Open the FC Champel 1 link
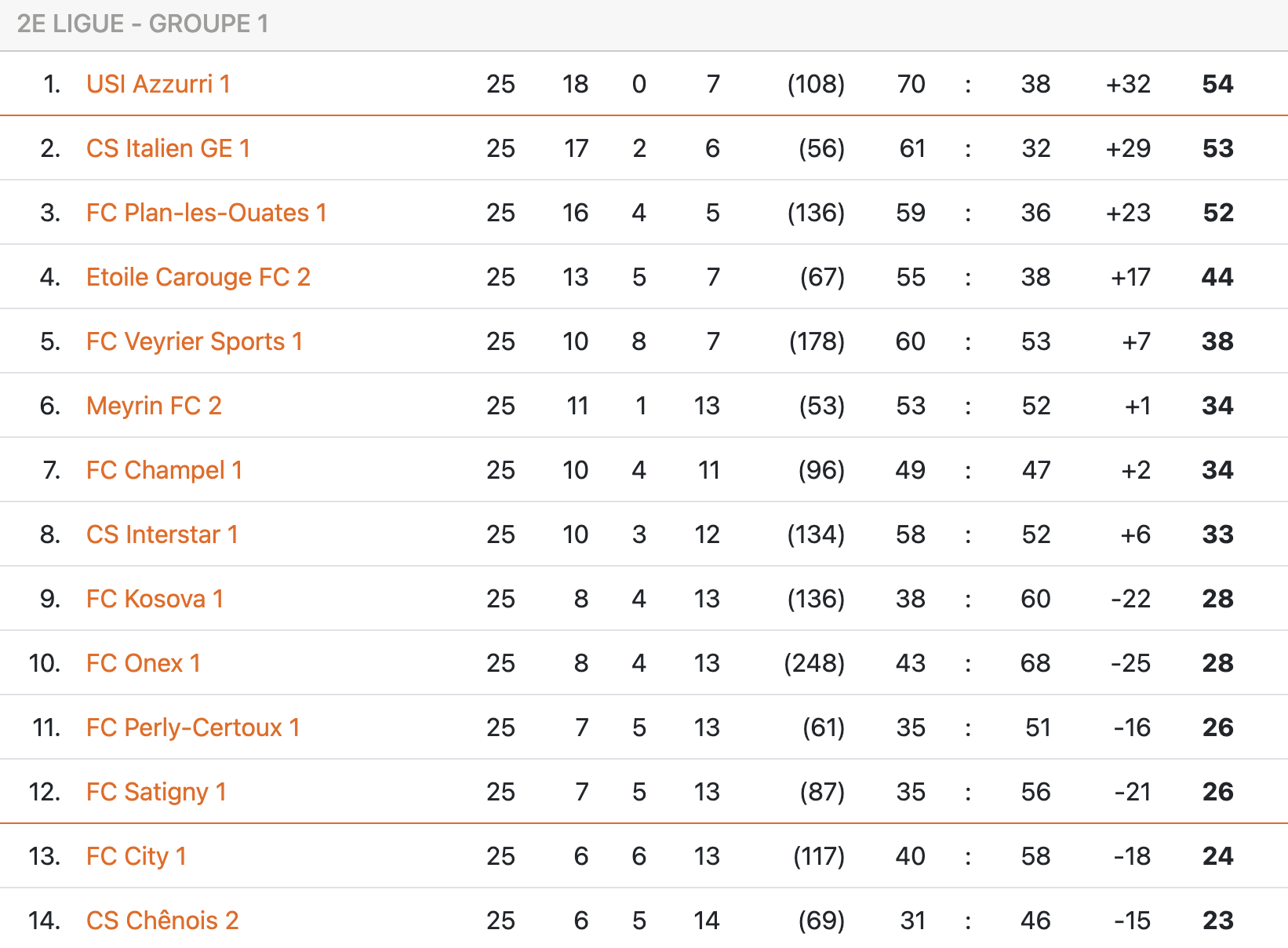 [x=164, y=470]
